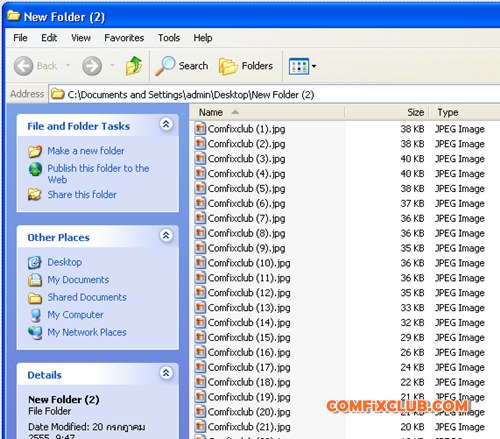Open the My Computer link
The width and height of the screenshot is (500, 439).
click(75, 315)
